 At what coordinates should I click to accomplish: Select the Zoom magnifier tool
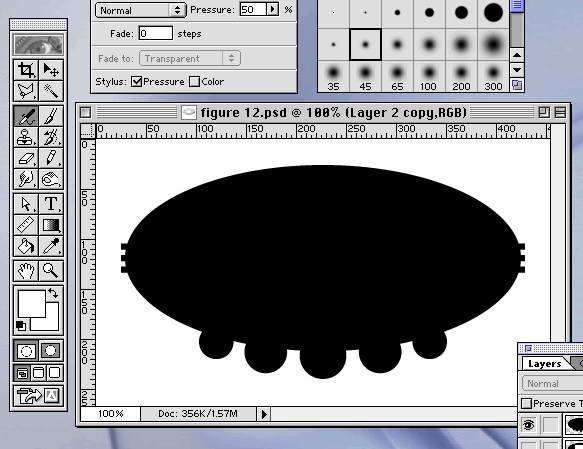coord(51,271)
